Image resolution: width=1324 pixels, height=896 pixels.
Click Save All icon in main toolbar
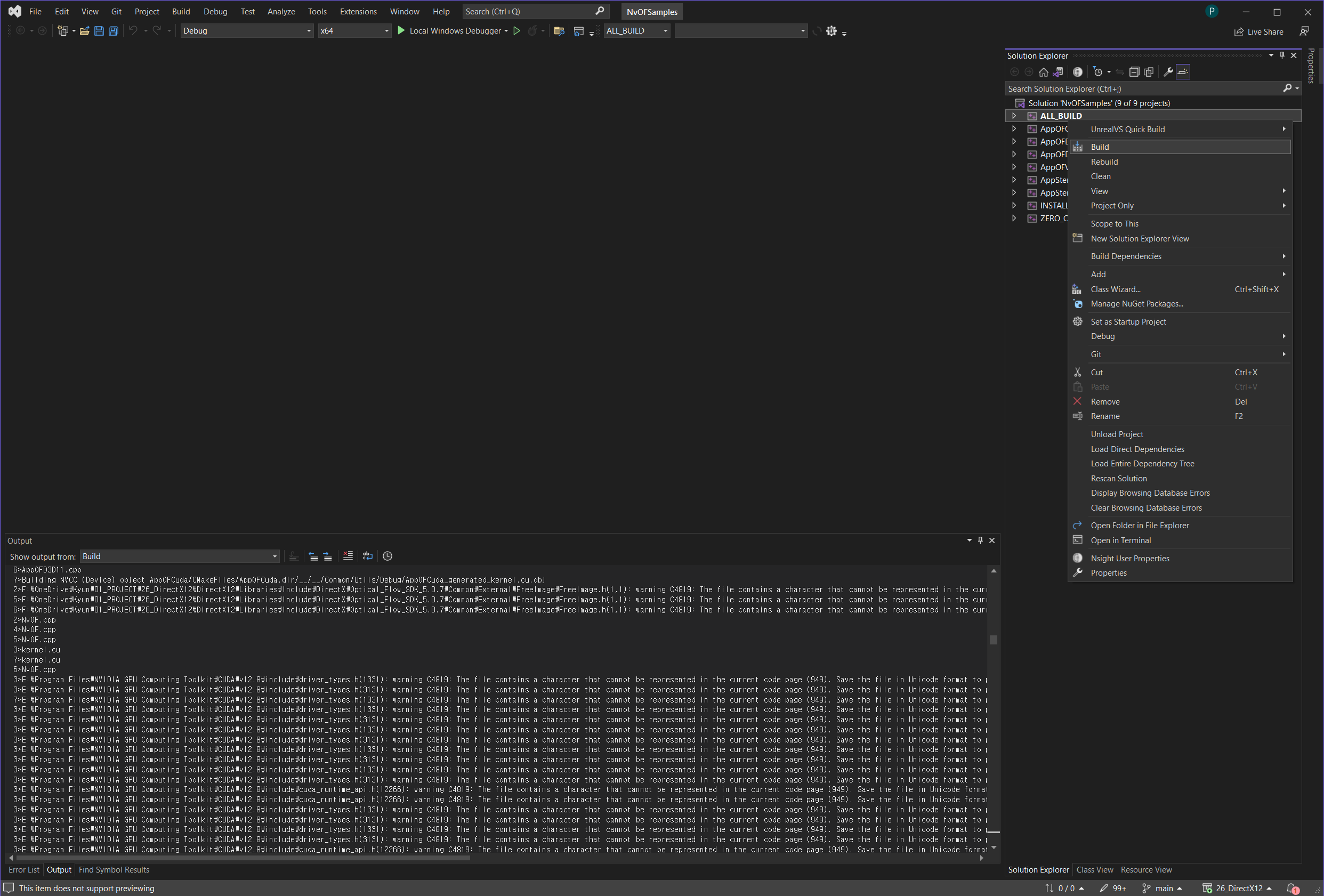pos(114,31)
